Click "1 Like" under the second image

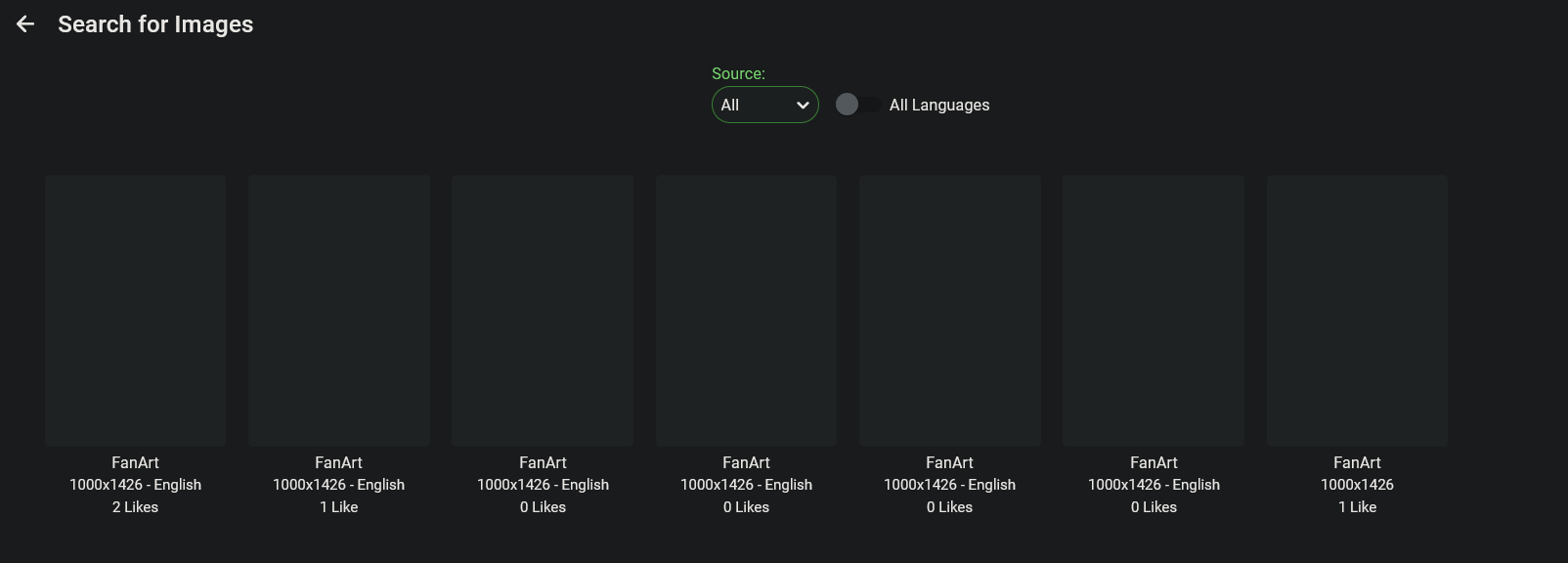[338, 507]
